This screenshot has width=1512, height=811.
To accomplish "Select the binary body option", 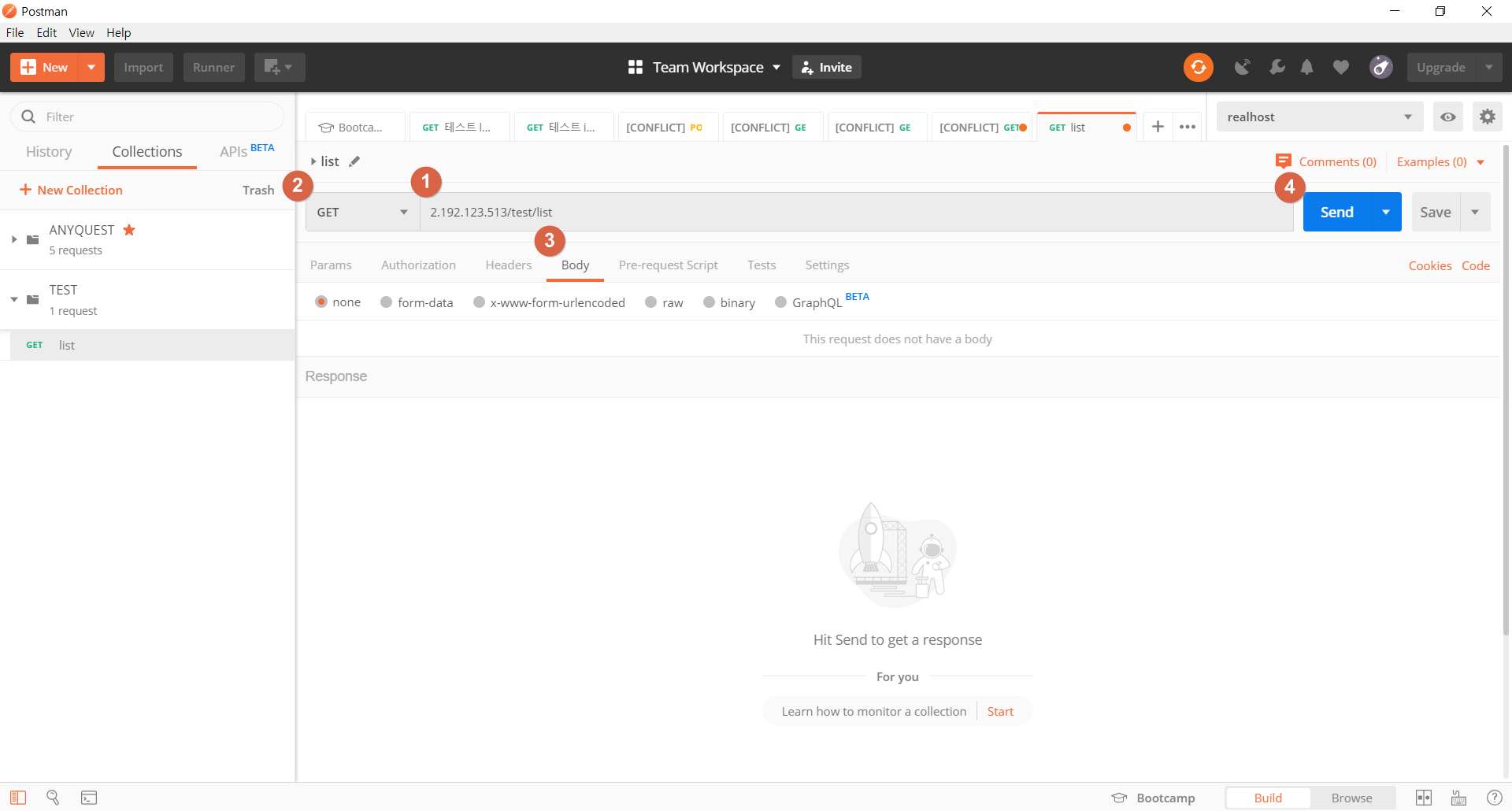I will [709, 302].
